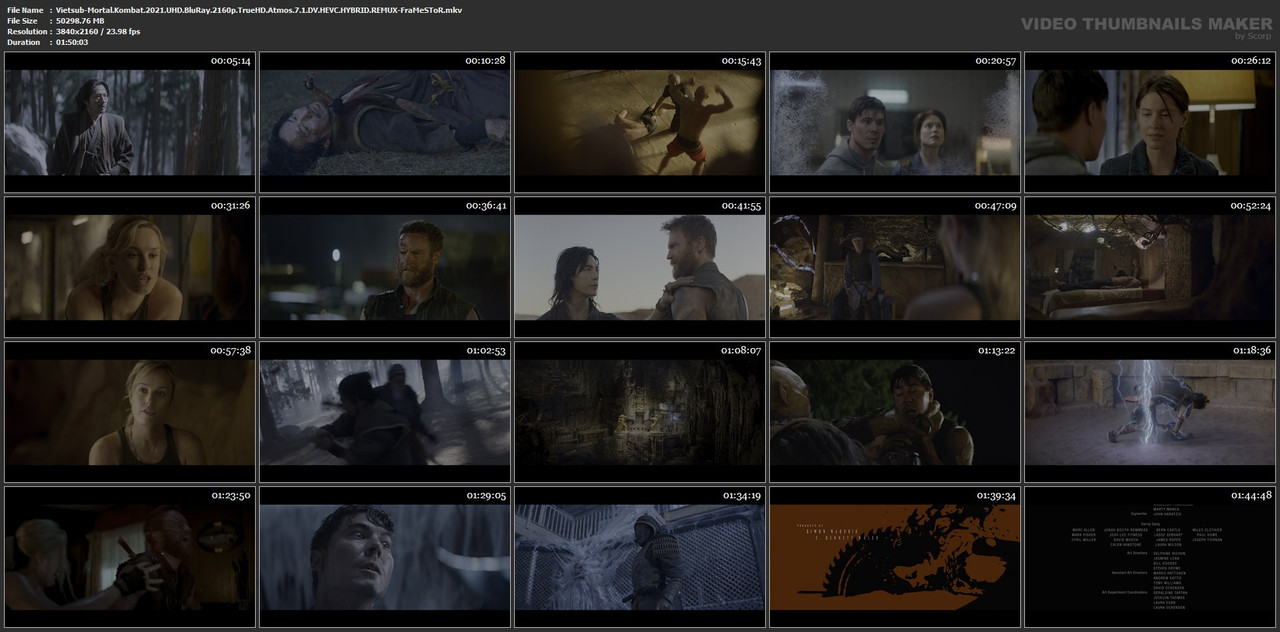The height and width of the screenshot is (632, 1280).
Task: Click the scrolling credits frame at 01:44:48
Action: [1148, 556]
